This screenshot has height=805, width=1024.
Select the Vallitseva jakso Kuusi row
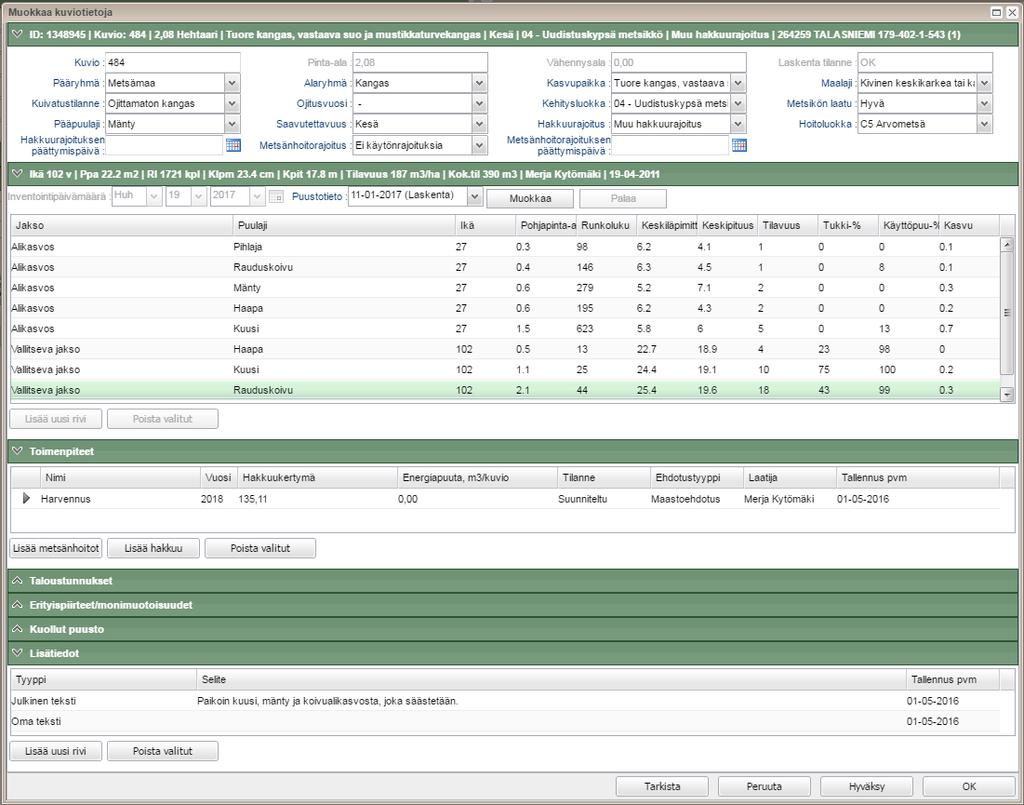point(504,370)
